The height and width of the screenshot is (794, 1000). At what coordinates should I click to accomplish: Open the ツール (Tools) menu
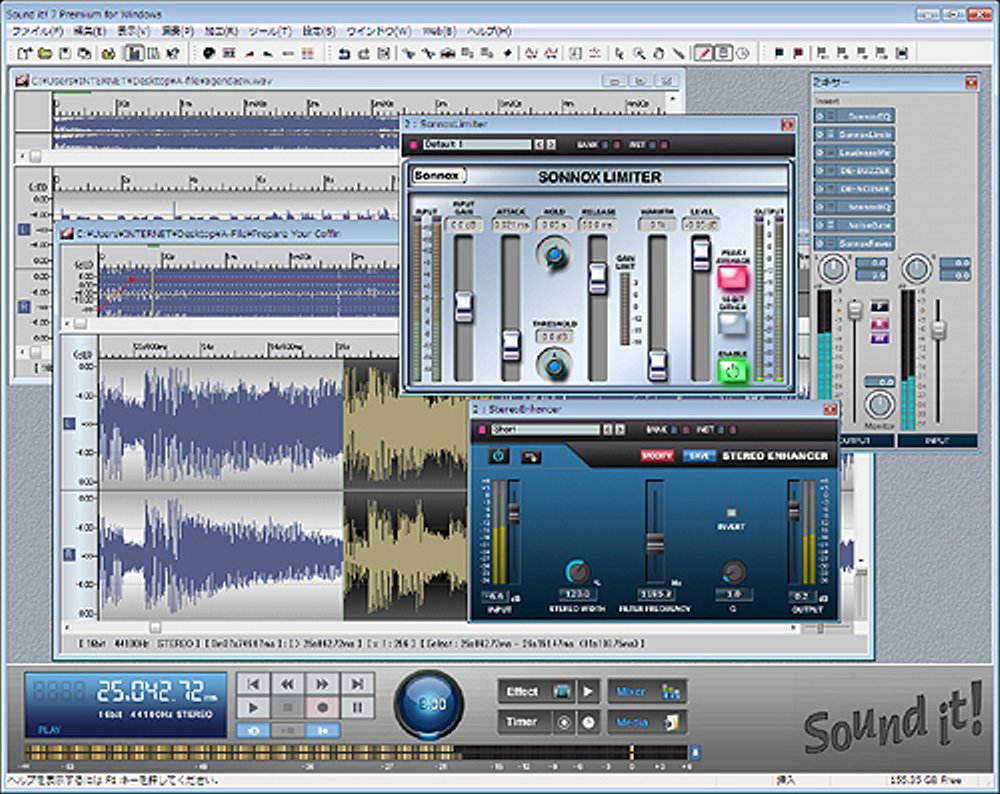tap(270, 31)
